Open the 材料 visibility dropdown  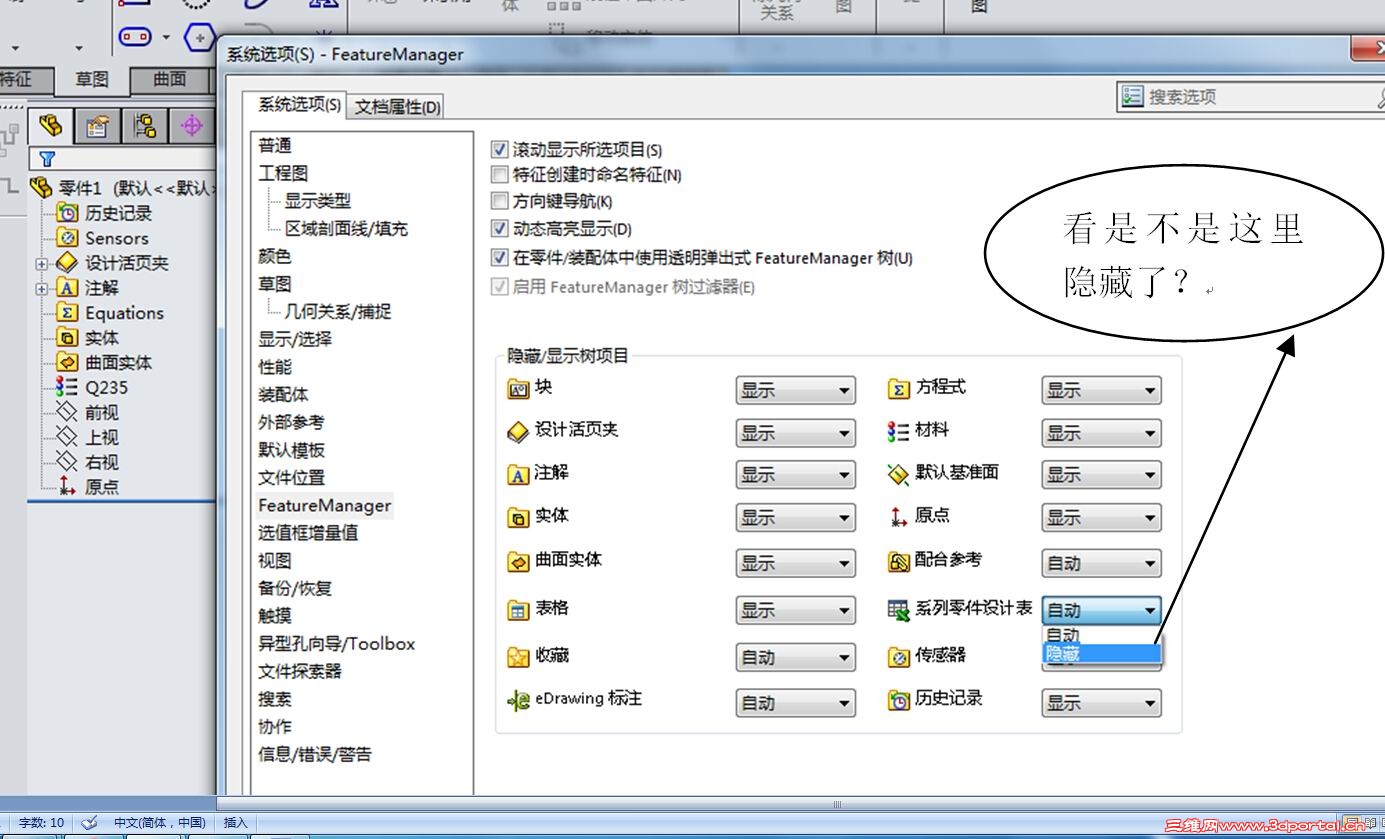pyautogui.click(x=1101, y=433)
